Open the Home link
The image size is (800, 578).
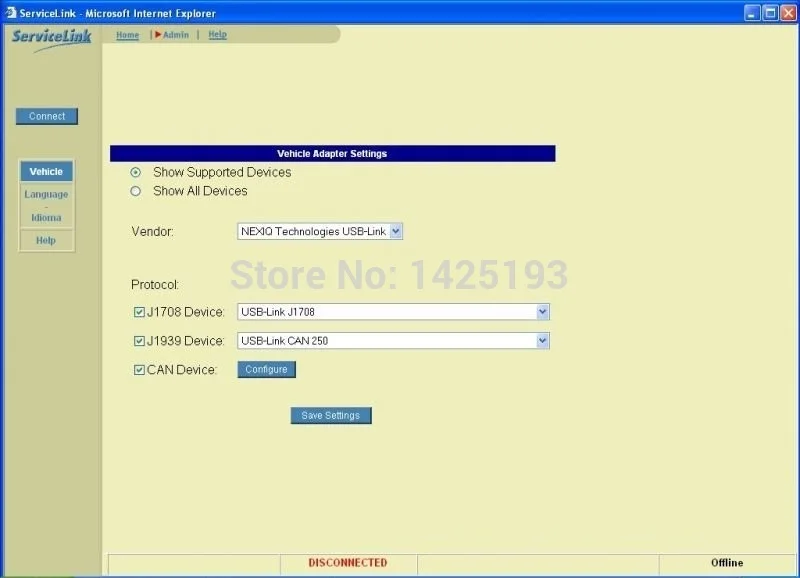[x=128, y=35]
